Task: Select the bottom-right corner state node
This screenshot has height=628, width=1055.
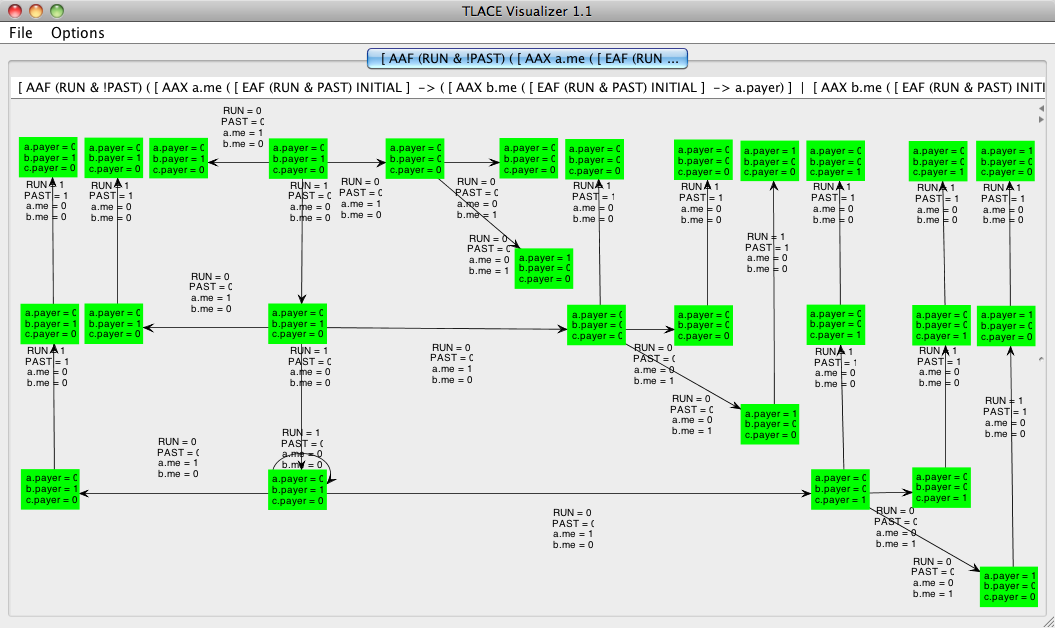Action: click(x=1008, y=586)
